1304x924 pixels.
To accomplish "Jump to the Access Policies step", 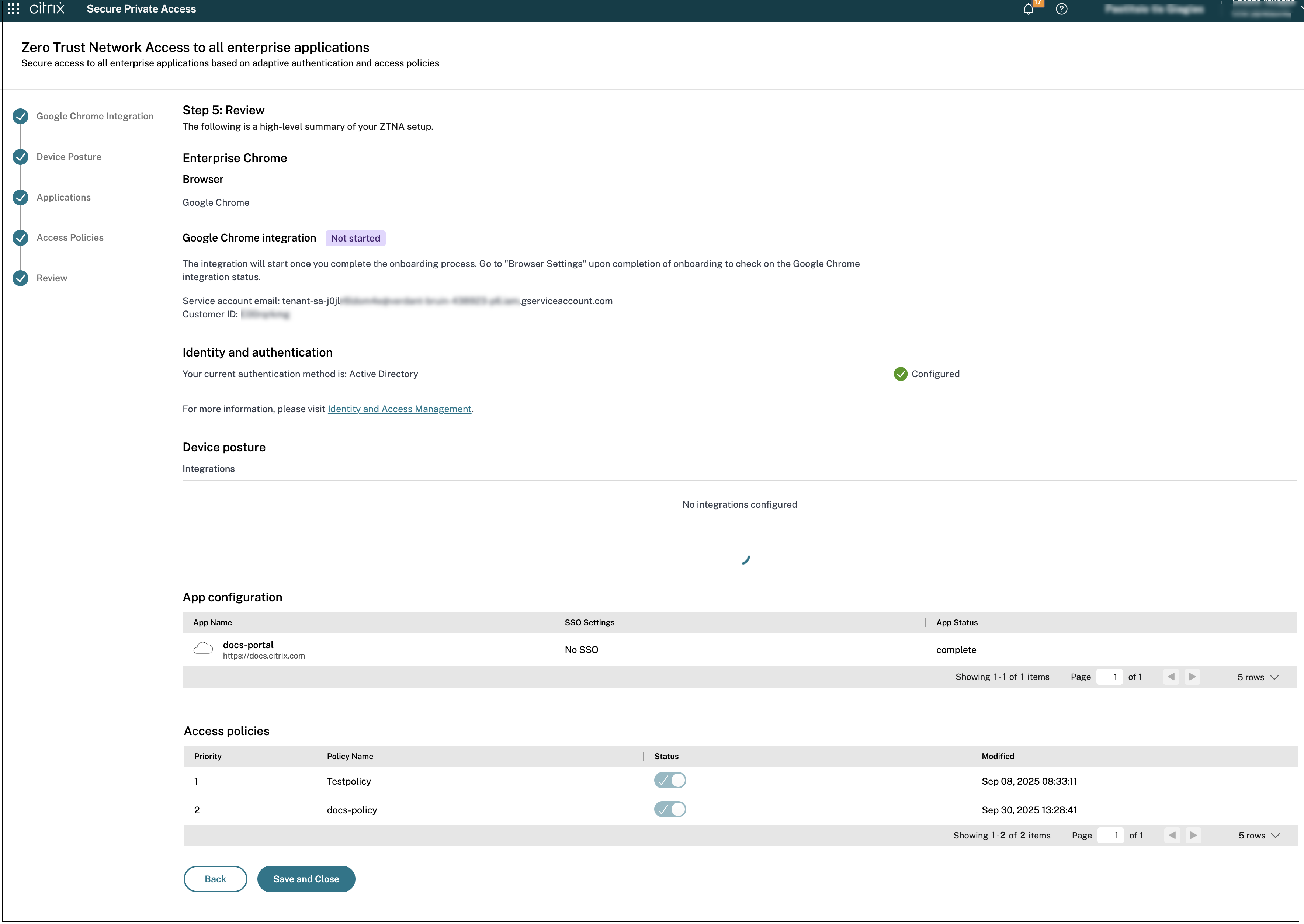I will point(70,237).
